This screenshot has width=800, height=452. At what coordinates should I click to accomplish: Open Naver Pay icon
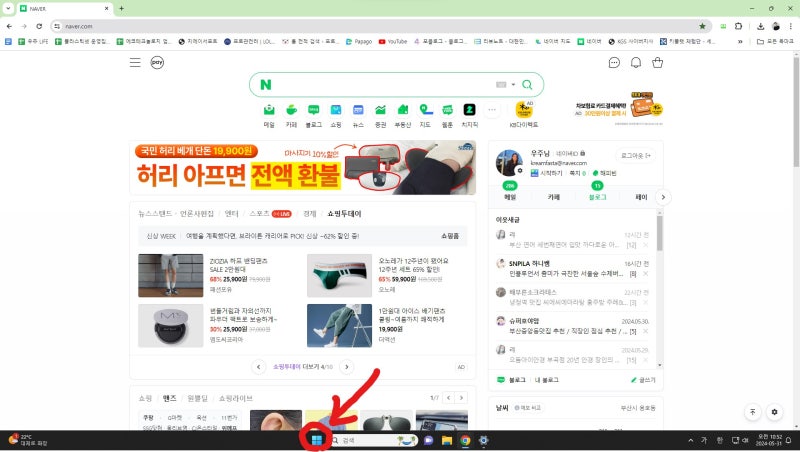(157, 63)
